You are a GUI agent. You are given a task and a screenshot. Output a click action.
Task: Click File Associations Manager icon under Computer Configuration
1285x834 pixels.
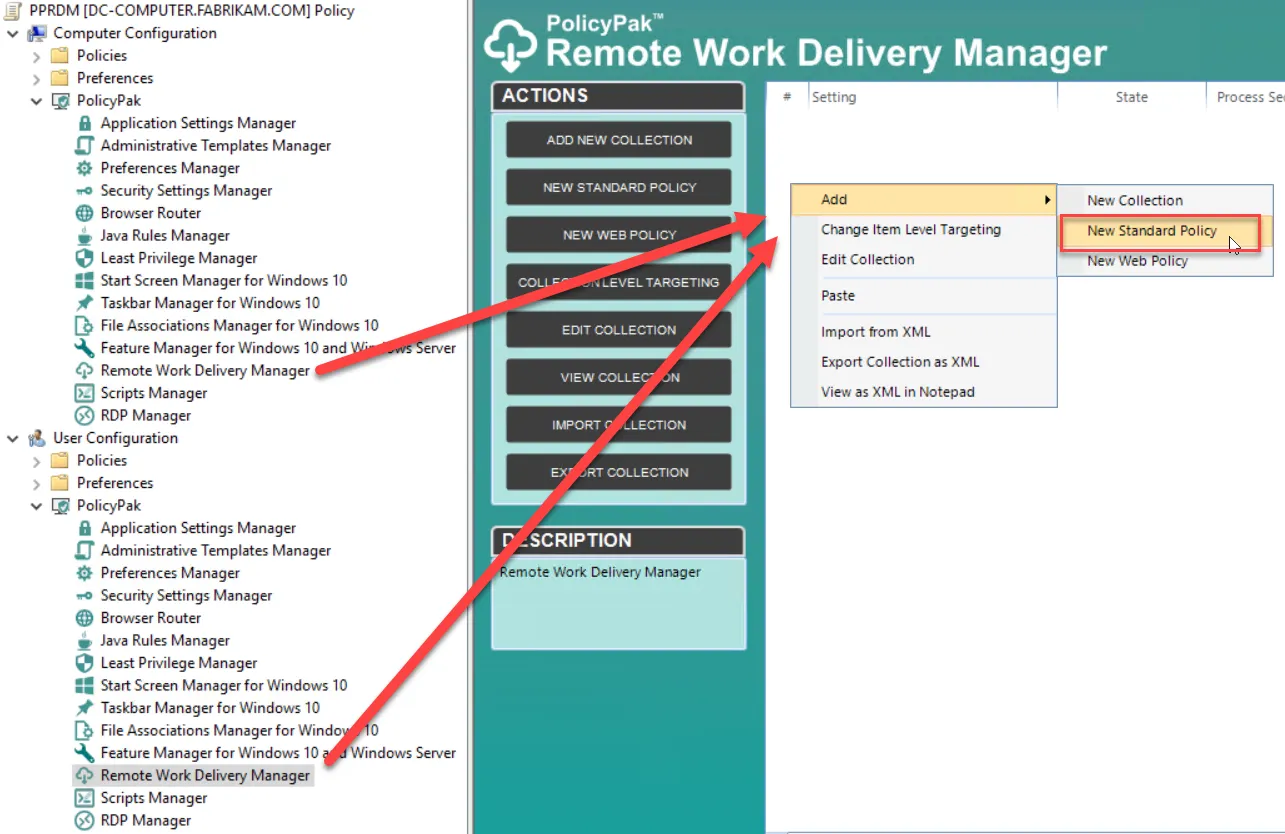(85, 326)
